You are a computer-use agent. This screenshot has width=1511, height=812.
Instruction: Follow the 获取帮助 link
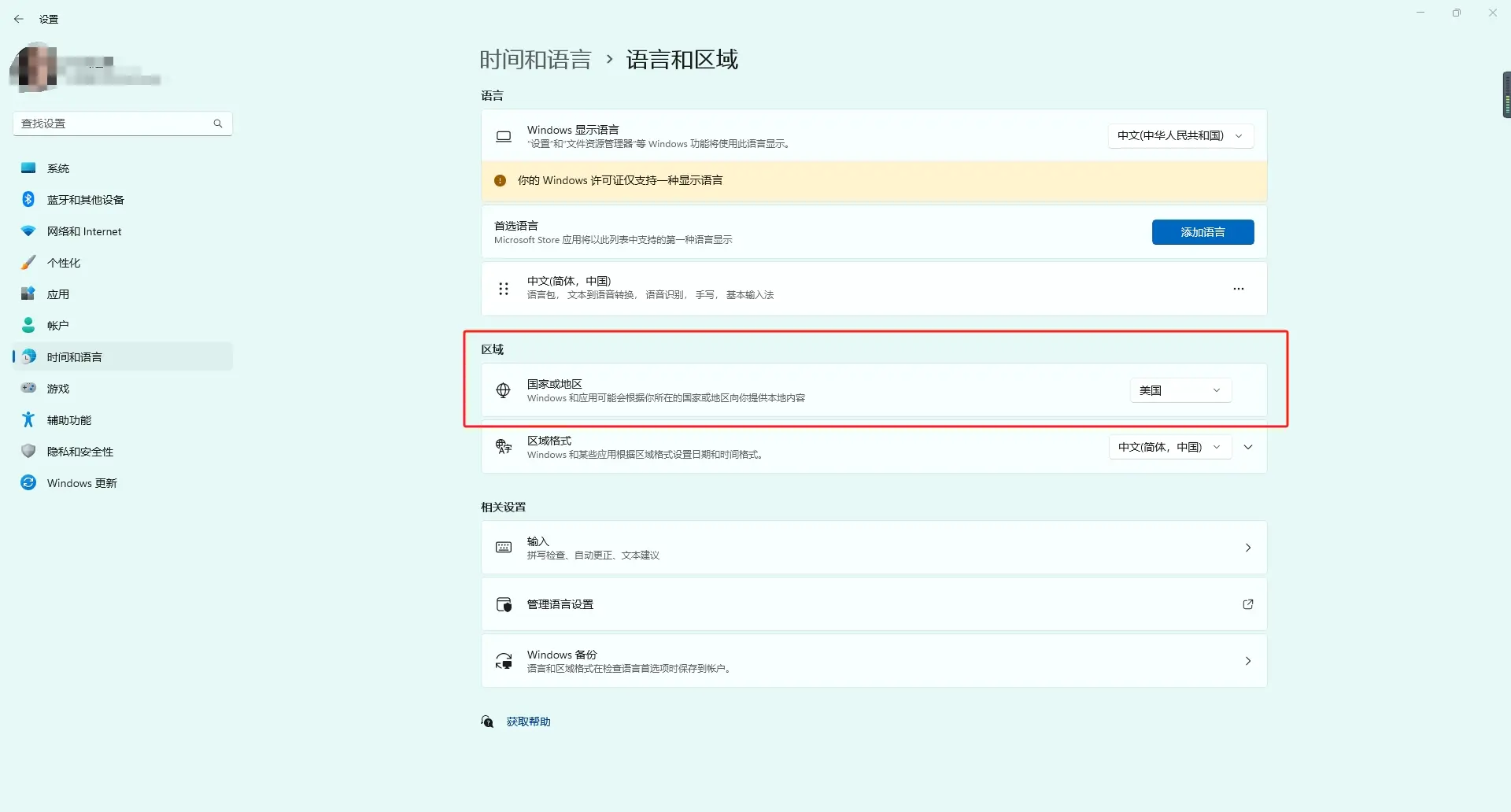(528, 722)
